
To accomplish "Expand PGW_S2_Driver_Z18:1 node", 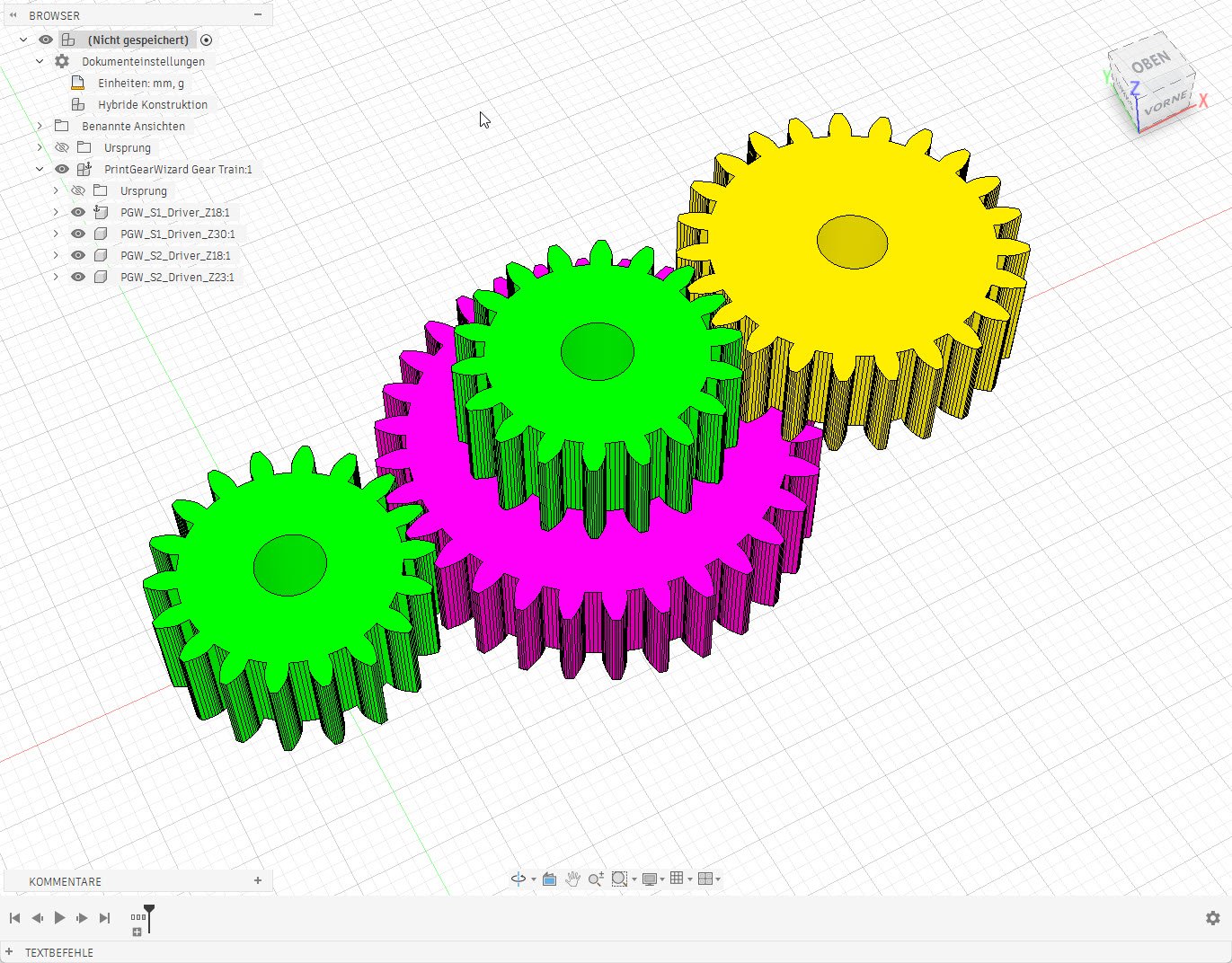I will [x=56, y=255].
